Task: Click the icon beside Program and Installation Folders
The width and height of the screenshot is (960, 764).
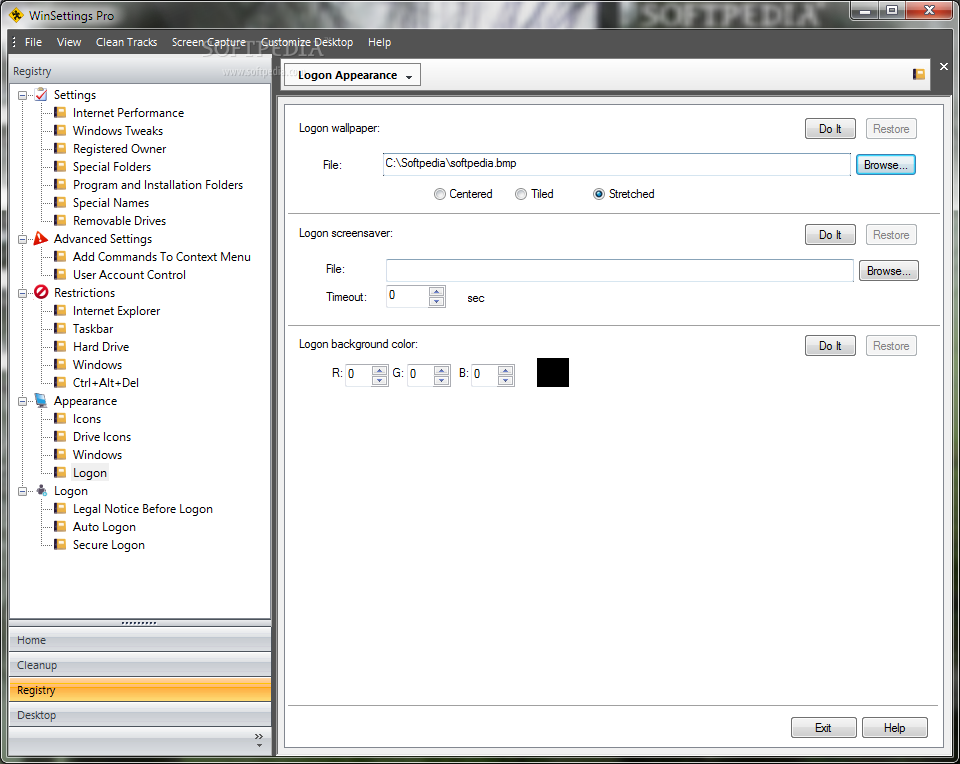Action: (60, 184)
